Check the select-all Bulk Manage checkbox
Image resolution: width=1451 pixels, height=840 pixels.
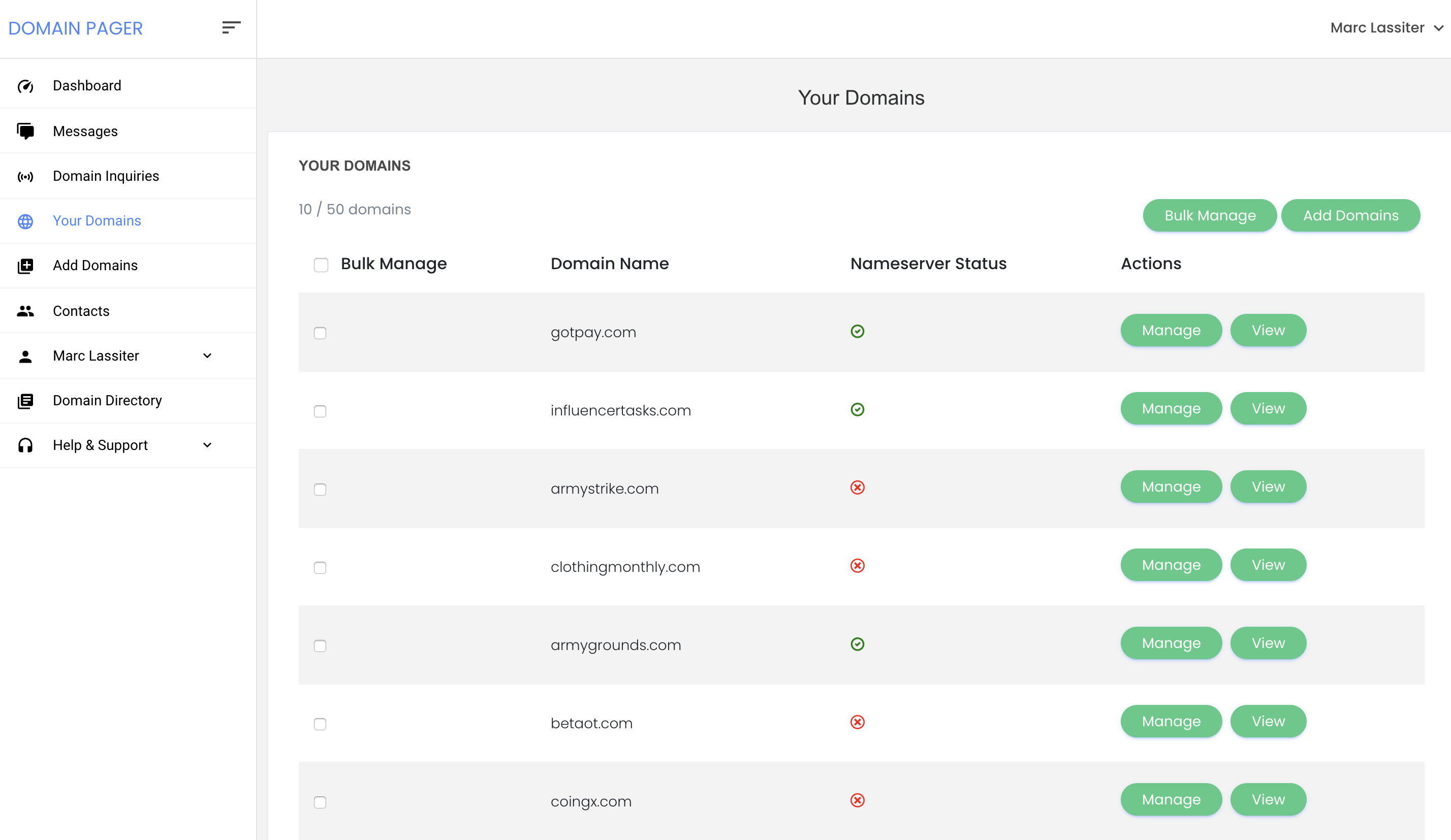[321, 265]
